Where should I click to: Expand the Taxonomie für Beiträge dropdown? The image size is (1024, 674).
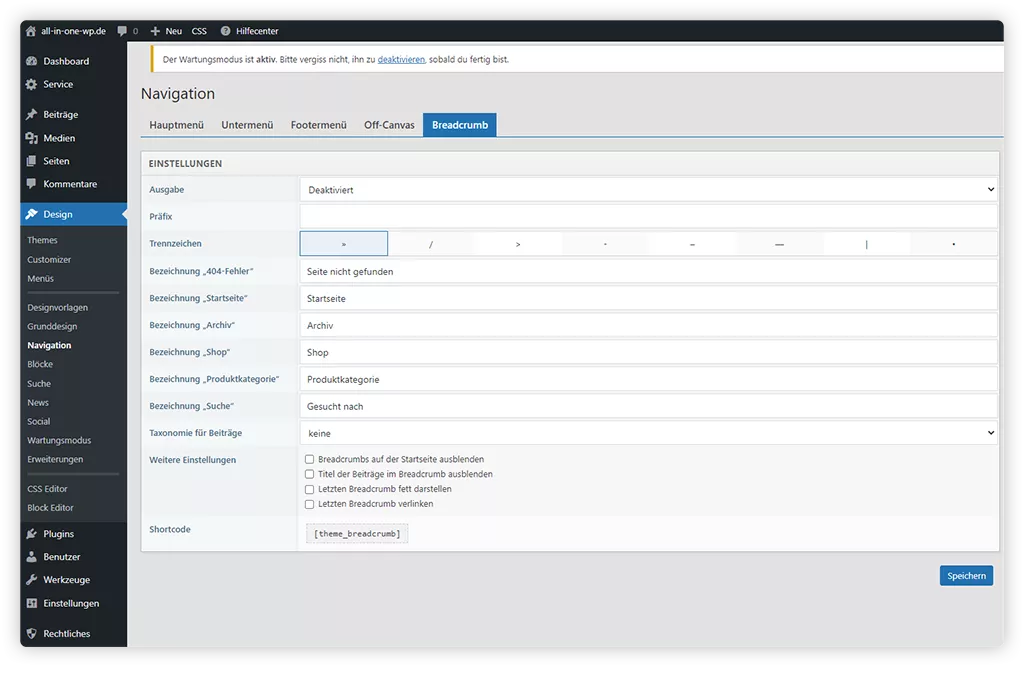click(648, 433)
